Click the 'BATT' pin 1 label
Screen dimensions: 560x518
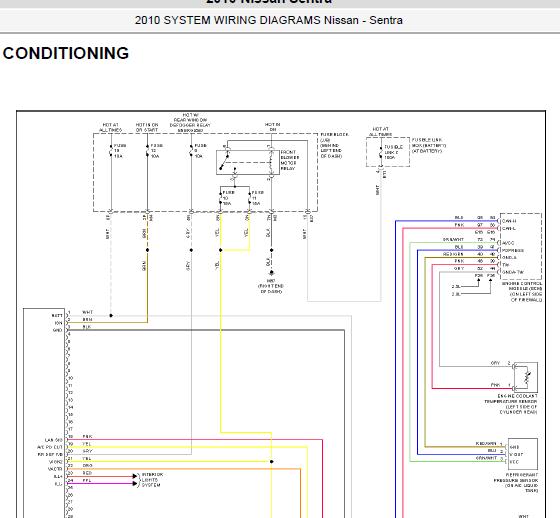point(57,315)
